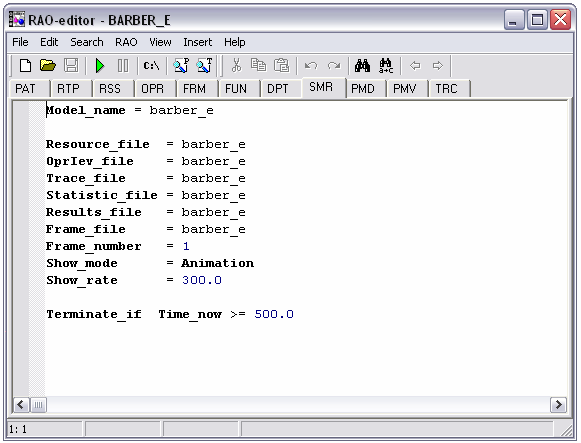581x443 pixels.
Task: Click the Copy icon
Action: pyautogui.click(x=258, y=66)
